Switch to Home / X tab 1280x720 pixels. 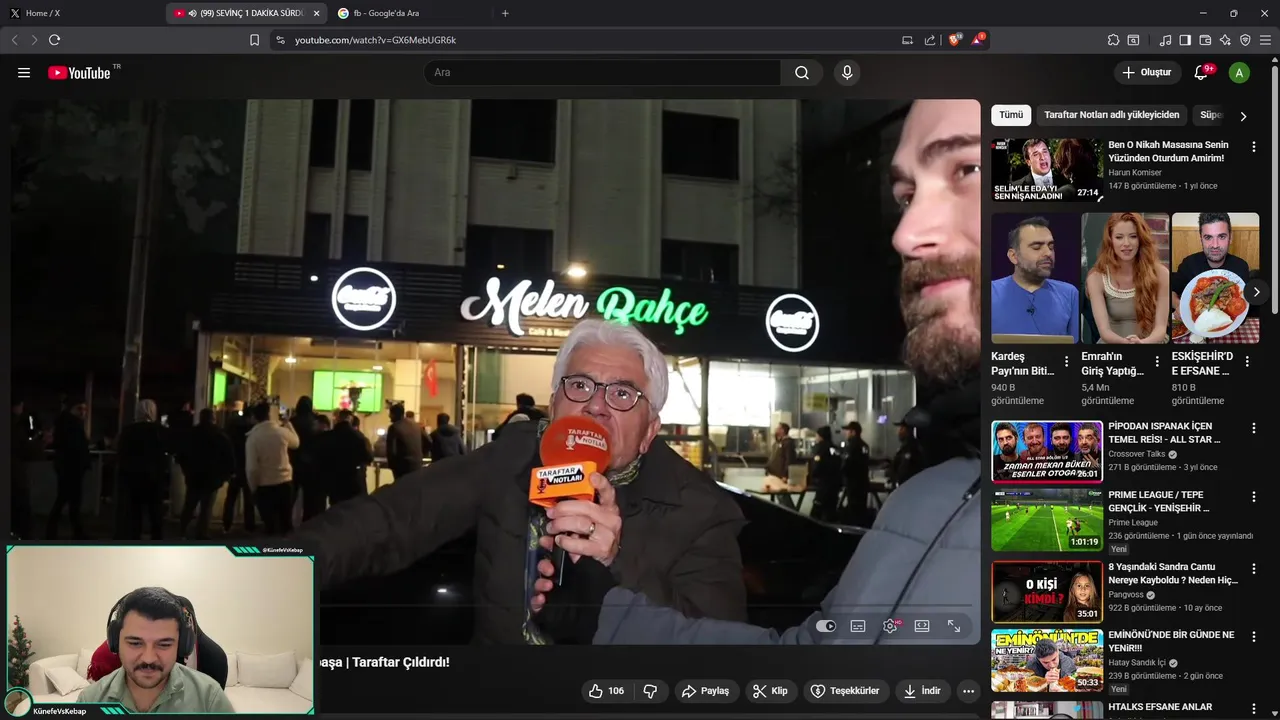pyautogui.click(x=82, y=13)
